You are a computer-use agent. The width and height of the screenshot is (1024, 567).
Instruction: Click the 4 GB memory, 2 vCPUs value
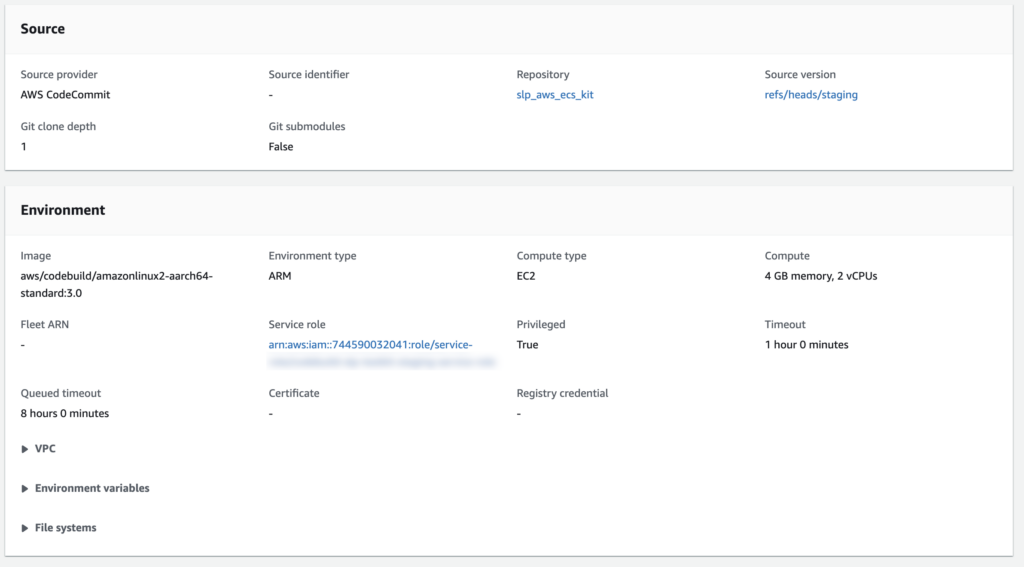820,276
